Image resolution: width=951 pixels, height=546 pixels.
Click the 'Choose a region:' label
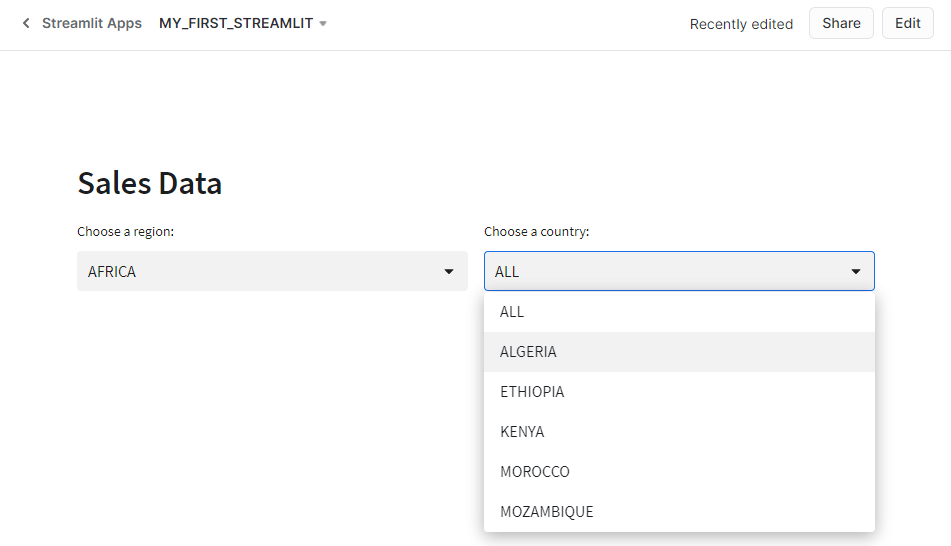[126, 231]
